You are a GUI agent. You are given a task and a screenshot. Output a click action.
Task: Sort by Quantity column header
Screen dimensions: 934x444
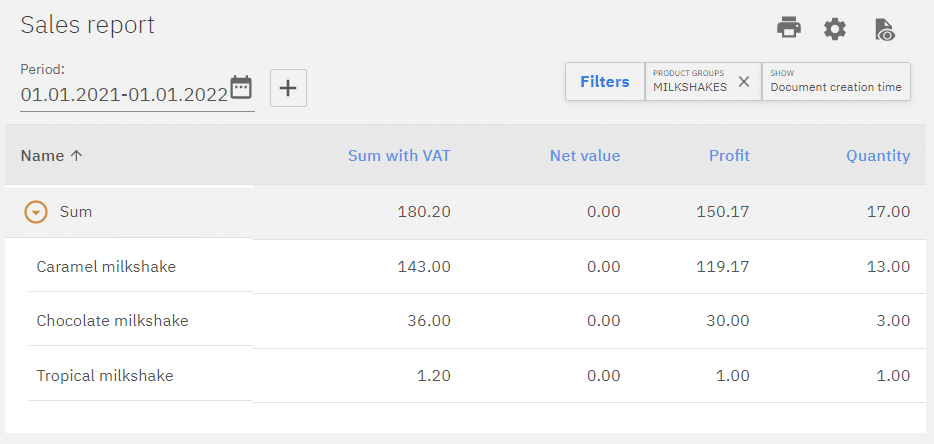click(877, 156)
